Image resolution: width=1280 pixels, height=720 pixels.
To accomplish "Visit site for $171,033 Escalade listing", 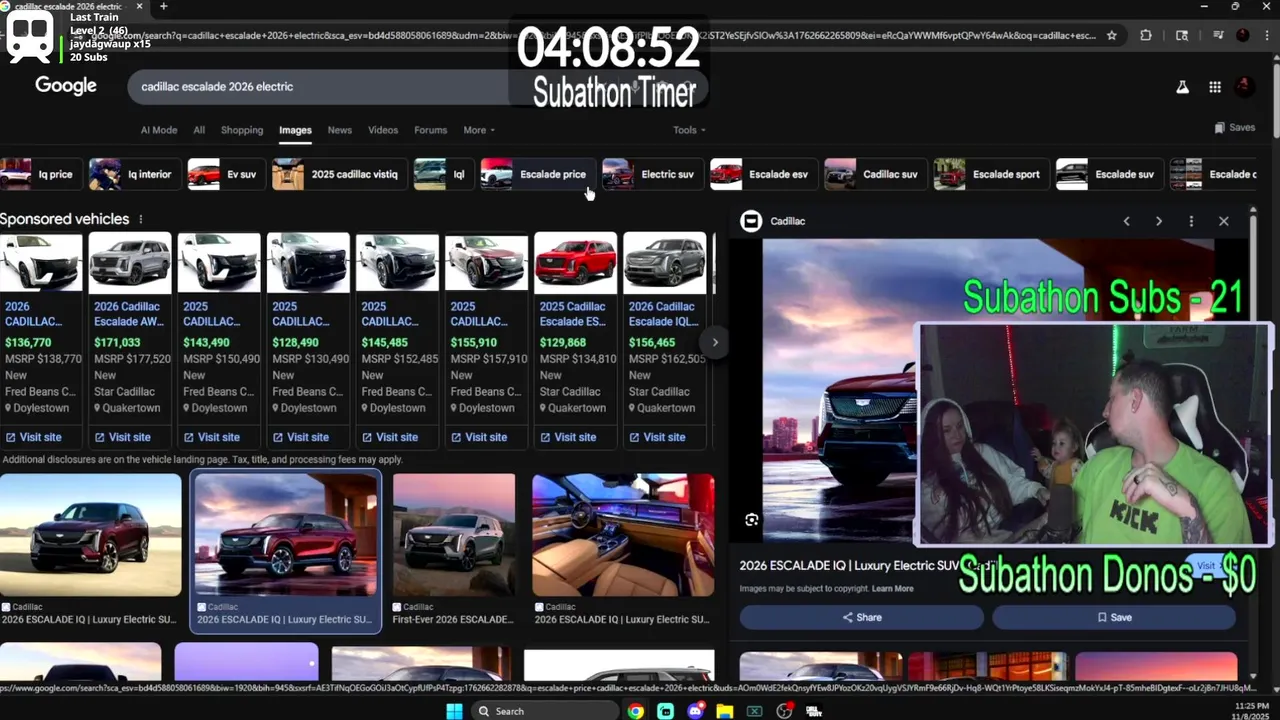I will 122,437.
